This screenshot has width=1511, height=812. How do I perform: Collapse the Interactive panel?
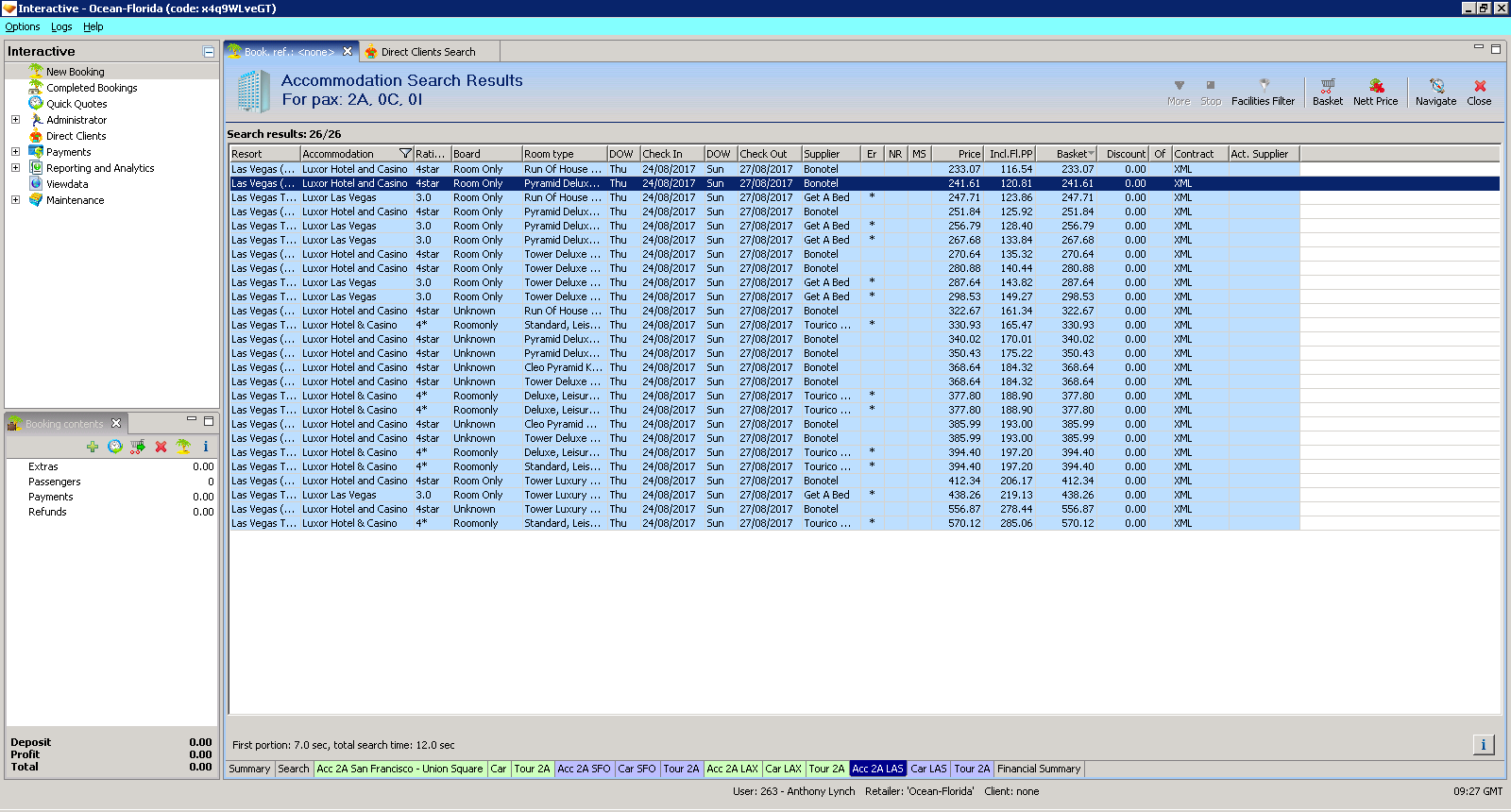209,52
